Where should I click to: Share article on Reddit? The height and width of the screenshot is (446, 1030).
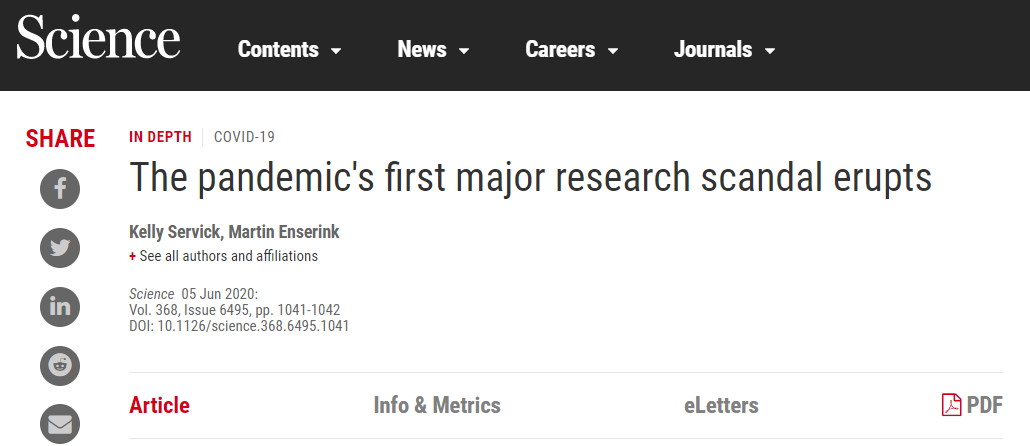pos(60,365)
